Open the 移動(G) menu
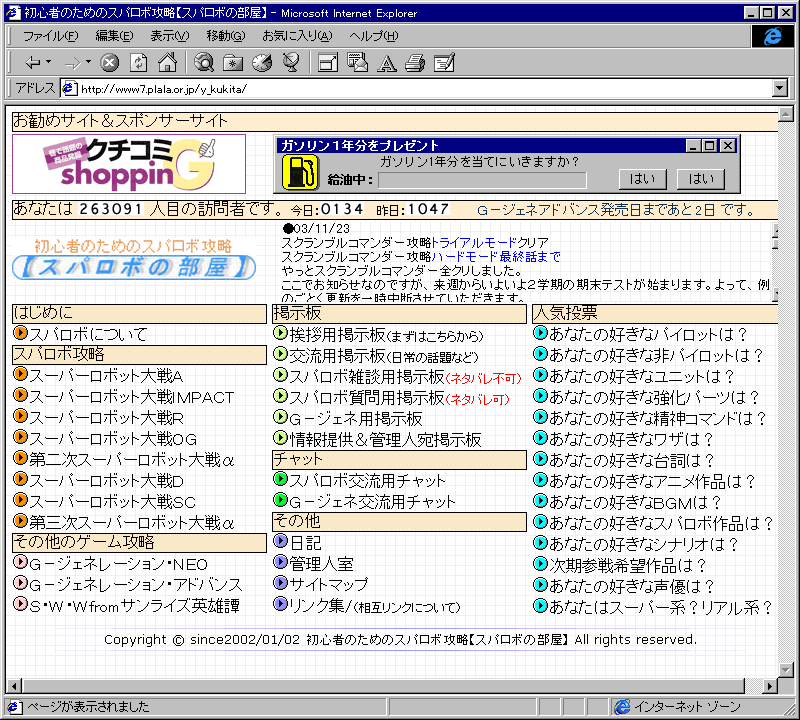 [226, 36]
